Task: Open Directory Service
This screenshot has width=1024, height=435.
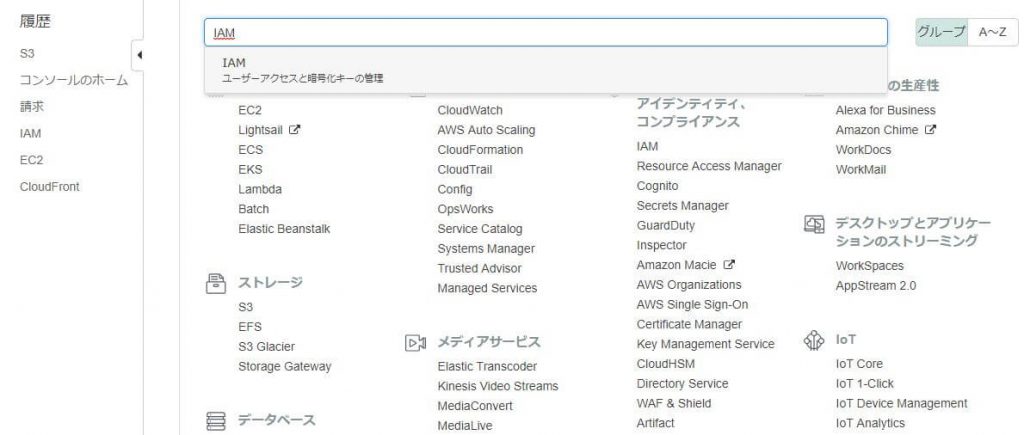Action: click(682, 383)
